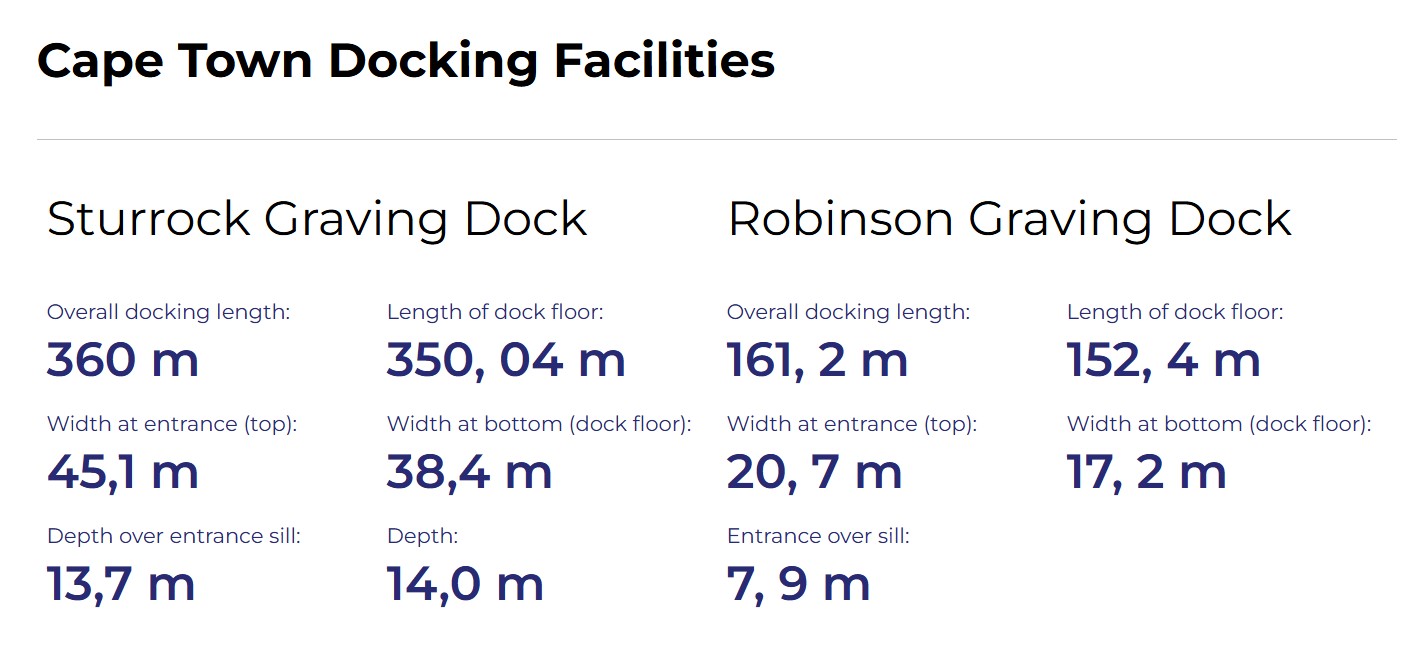
Task: Click Robinson's "Length of dock floor:" label
Action: coord(1174,312)
